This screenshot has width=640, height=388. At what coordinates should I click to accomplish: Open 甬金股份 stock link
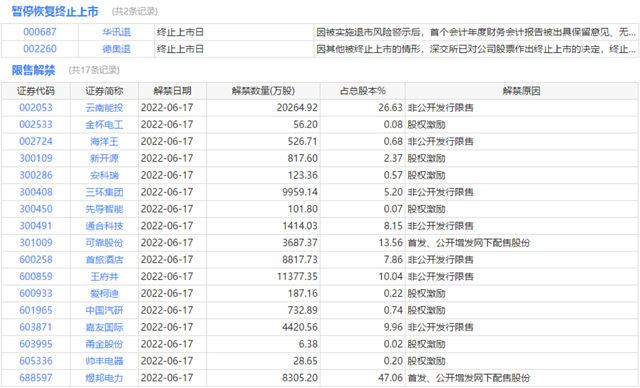(104, 344)
